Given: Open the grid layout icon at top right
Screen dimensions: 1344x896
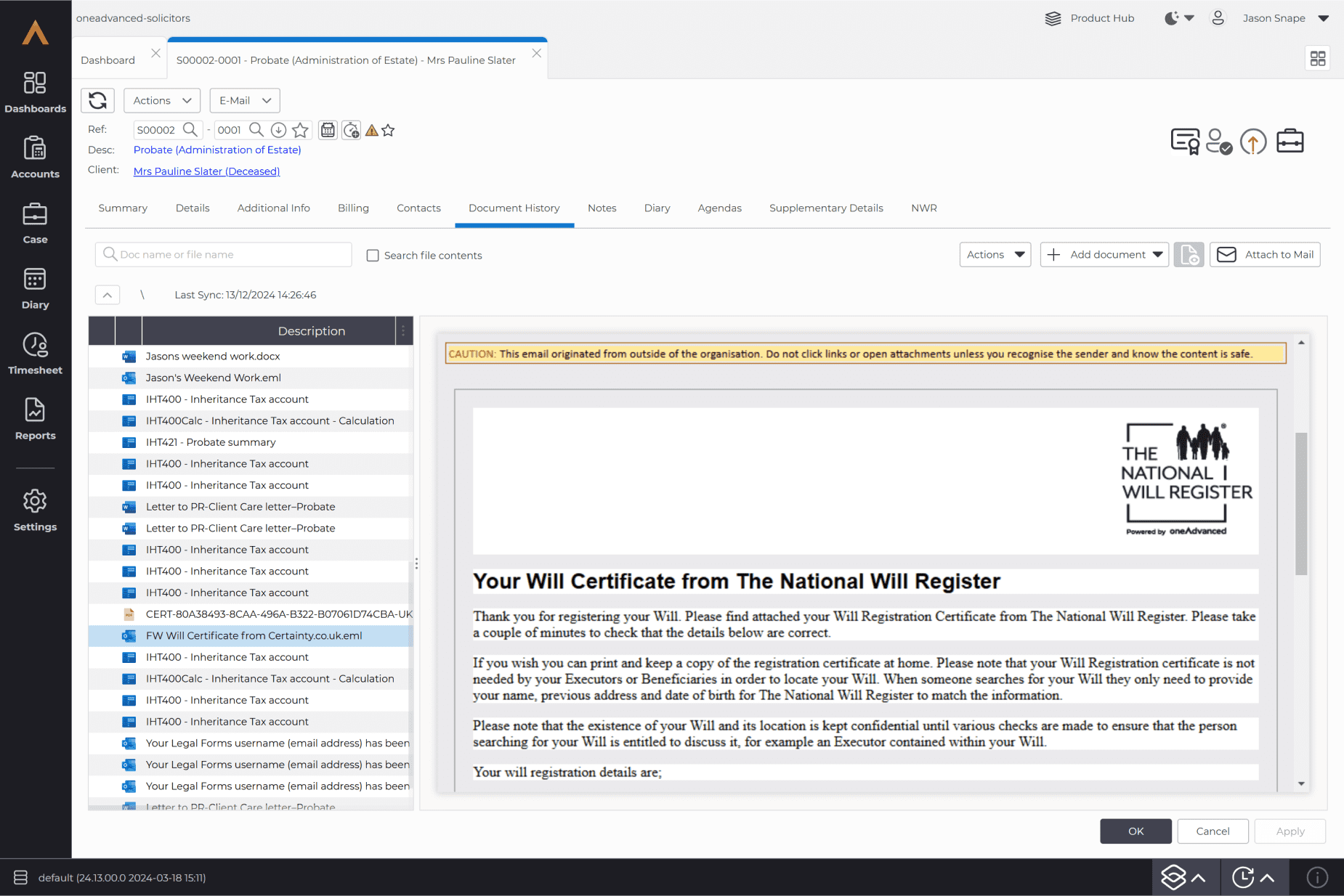Looking at the screenshot, I should [x=1317, y=59].
